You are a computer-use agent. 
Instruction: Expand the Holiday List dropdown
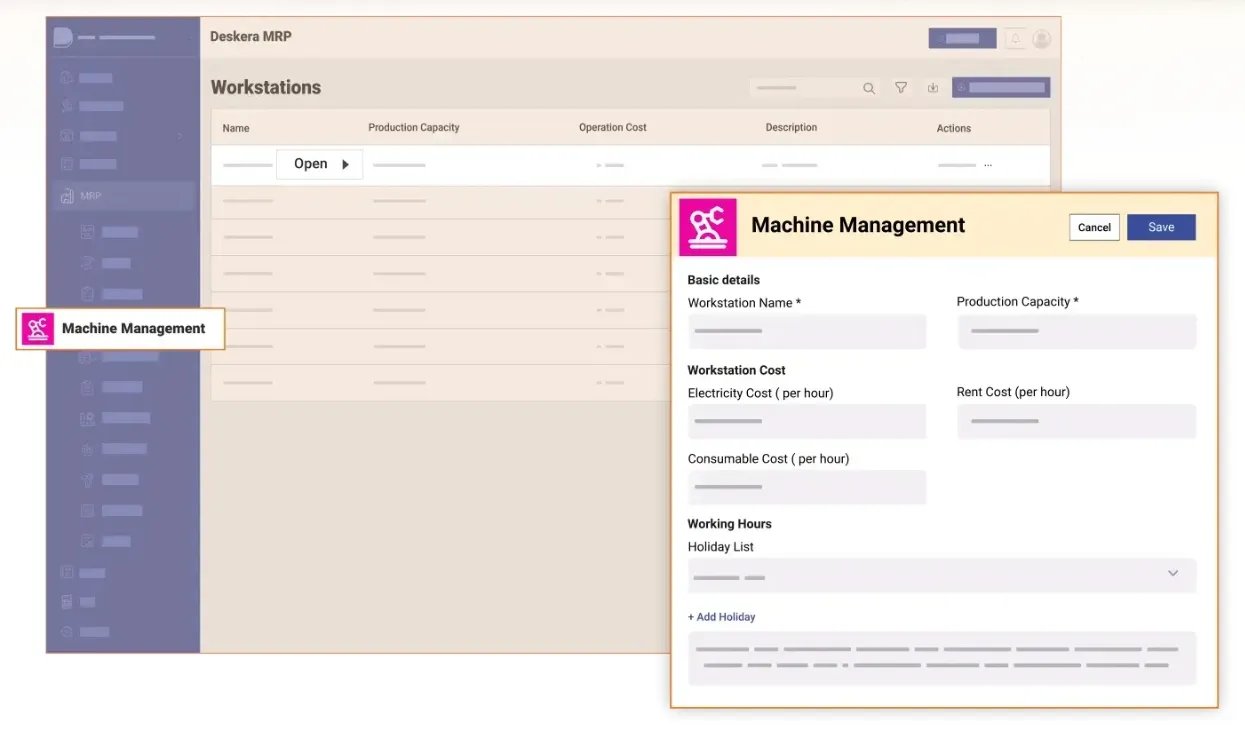click(x=1172, y=574)
